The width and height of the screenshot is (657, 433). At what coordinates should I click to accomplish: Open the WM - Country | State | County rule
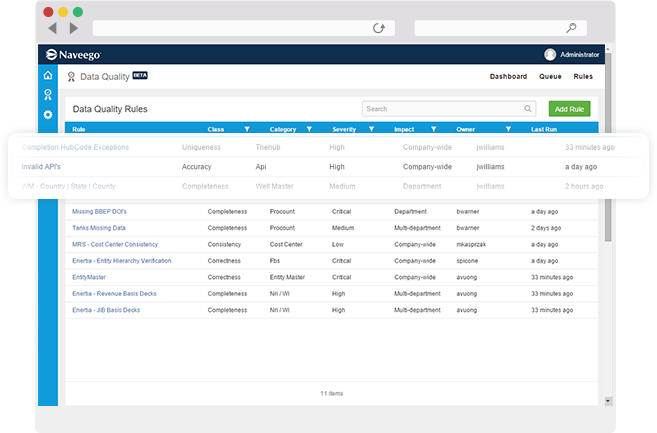pyautogui.click(x=68, y=186)
